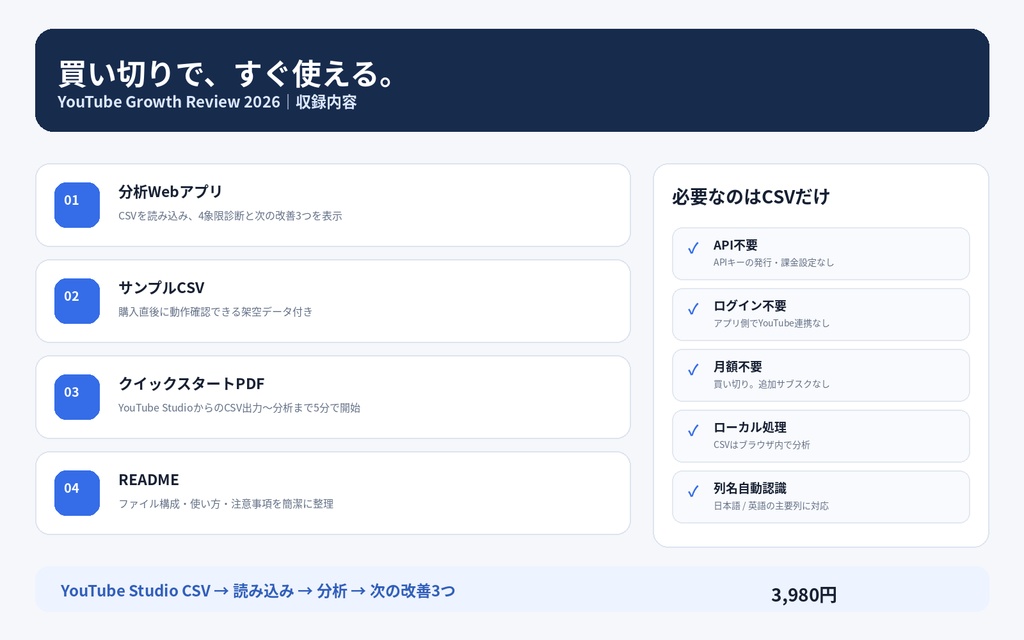Click the checkmark beside 列名自動認識
Image resolution: width=1024 pixels, height=640 pixels.
(693, 491)
